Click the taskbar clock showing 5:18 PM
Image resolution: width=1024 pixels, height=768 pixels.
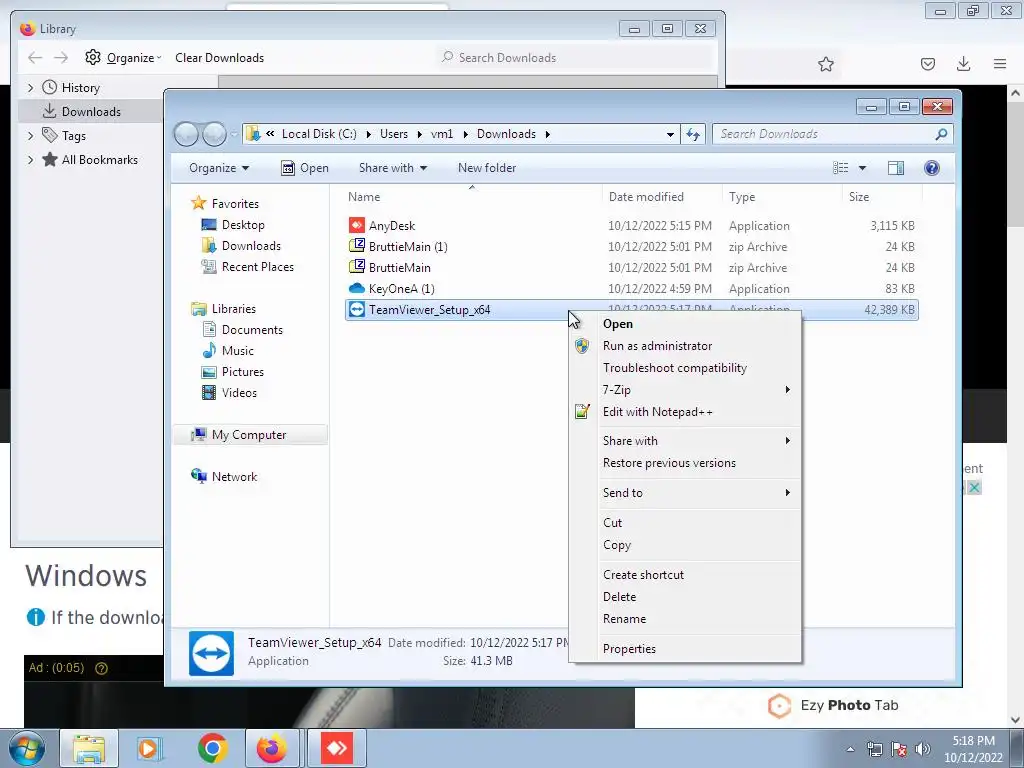click(973, 749)
